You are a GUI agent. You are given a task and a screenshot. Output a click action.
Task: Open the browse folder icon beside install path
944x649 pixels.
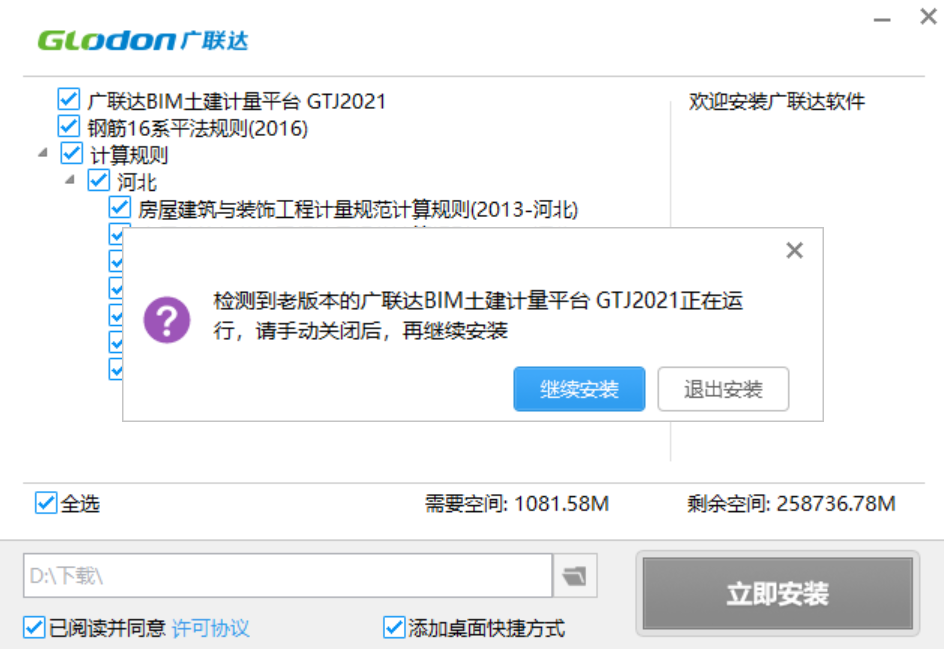(x=575, y=576)
